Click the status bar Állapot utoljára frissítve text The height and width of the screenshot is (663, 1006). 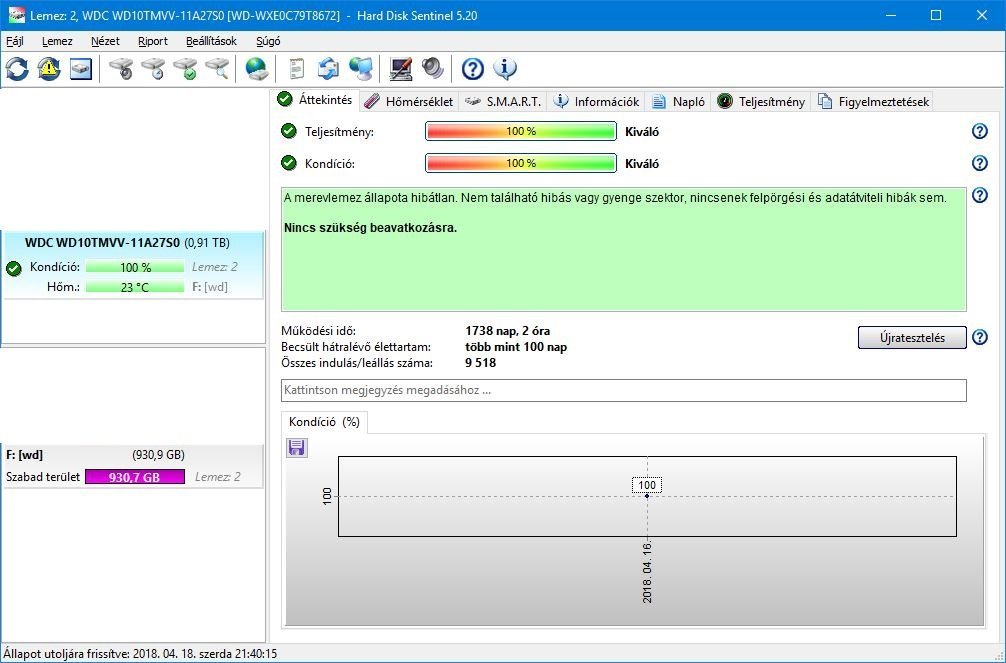coord(140,654)
